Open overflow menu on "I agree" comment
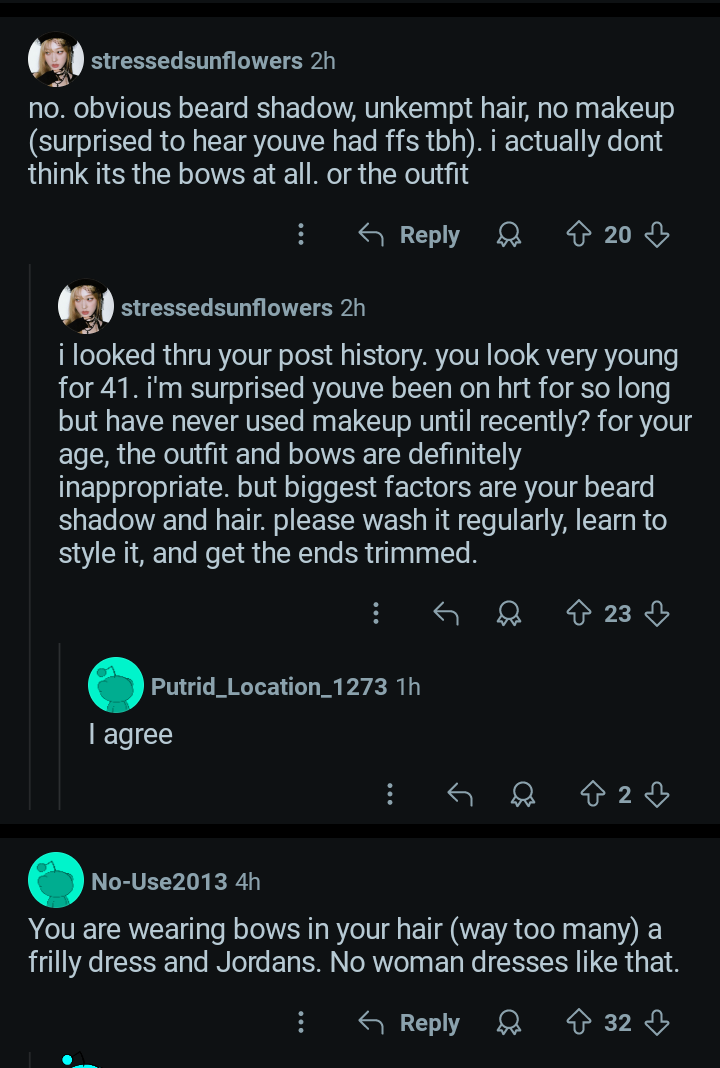The image size is (720, 1068). click(x=389, y=795)
